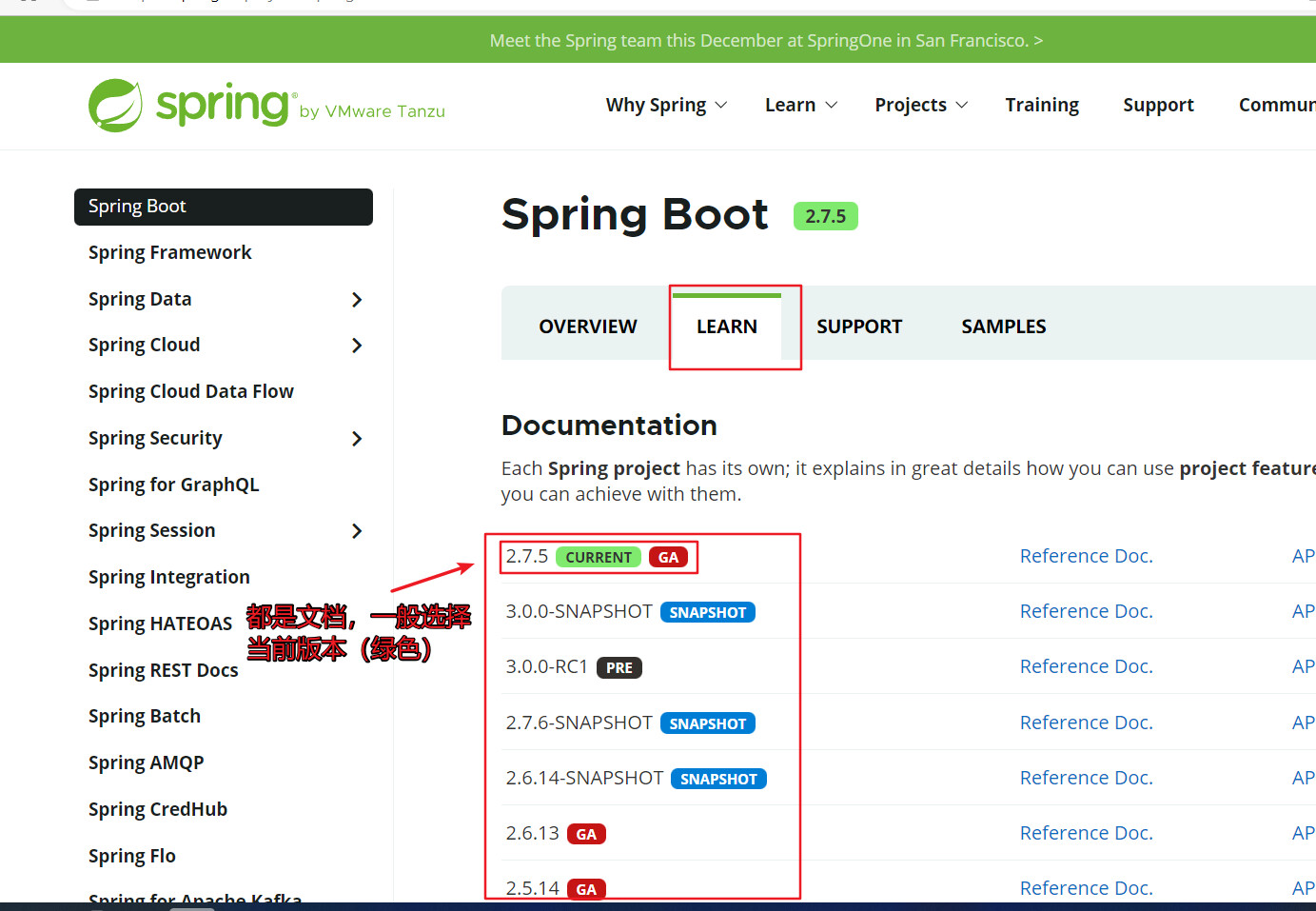The height and width of the screenshot is (911, 1316).
Task: Open the Community navigation item
Action: point(1277,105)
